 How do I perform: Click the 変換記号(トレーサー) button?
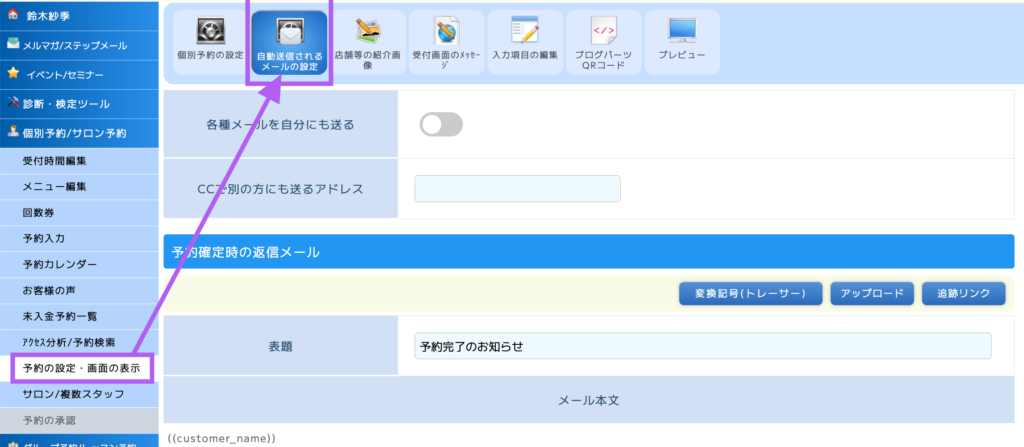click(x=750, y=293)
